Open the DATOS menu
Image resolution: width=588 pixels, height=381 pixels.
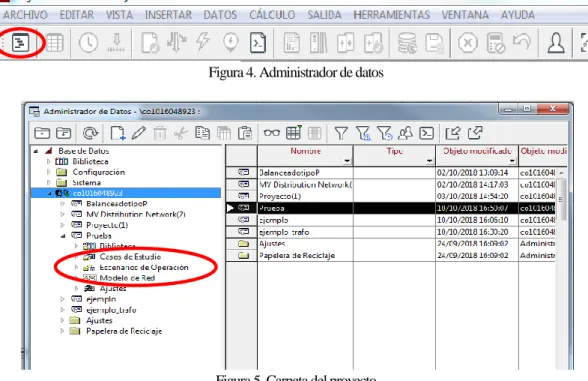[x=220, y=15]
